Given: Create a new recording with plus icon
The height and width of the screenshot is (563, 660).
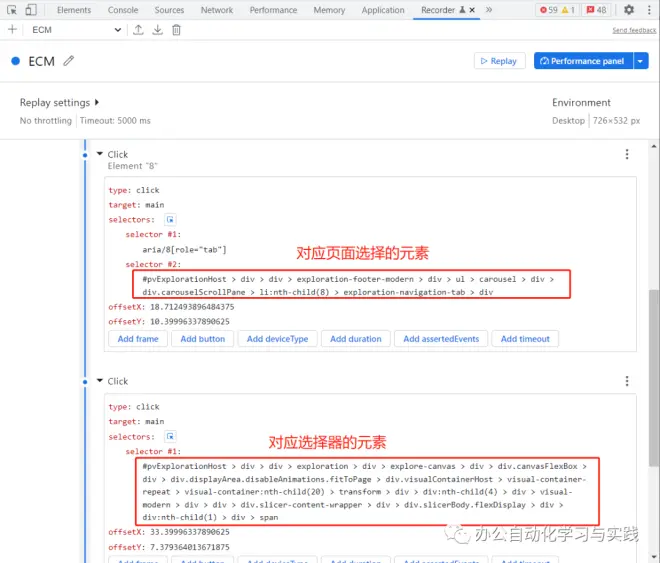Looking at the screenshot, I should tap(12, 29).
